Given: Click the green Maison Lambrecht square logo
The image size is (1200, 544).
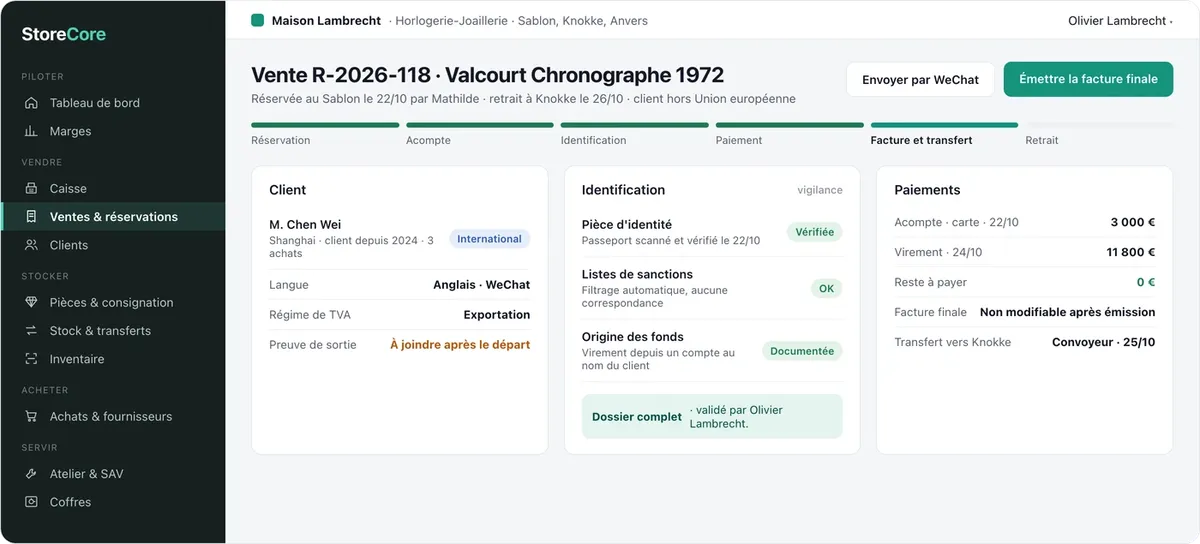Looking at the screenshot, I should tap(258, 20).
